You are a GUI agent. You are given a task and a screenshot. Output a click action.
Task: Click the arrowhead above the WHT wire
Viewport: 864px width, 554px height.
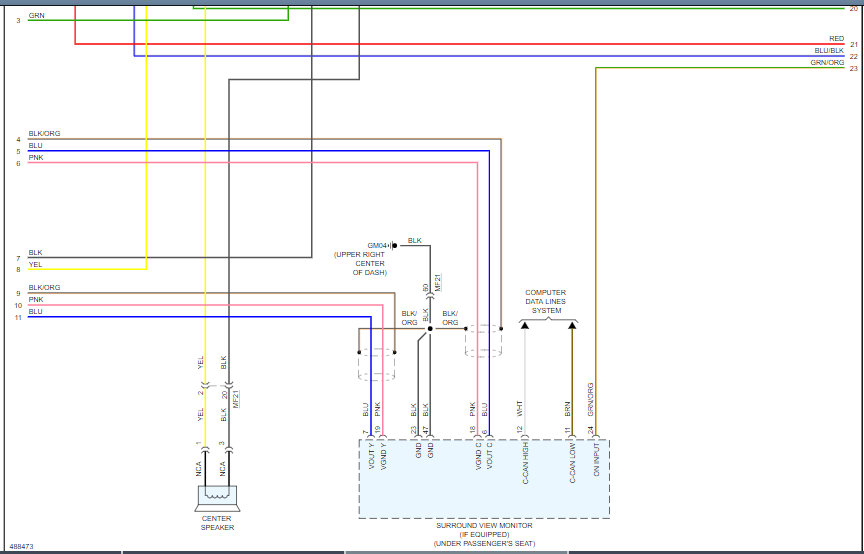pos(525,326)
